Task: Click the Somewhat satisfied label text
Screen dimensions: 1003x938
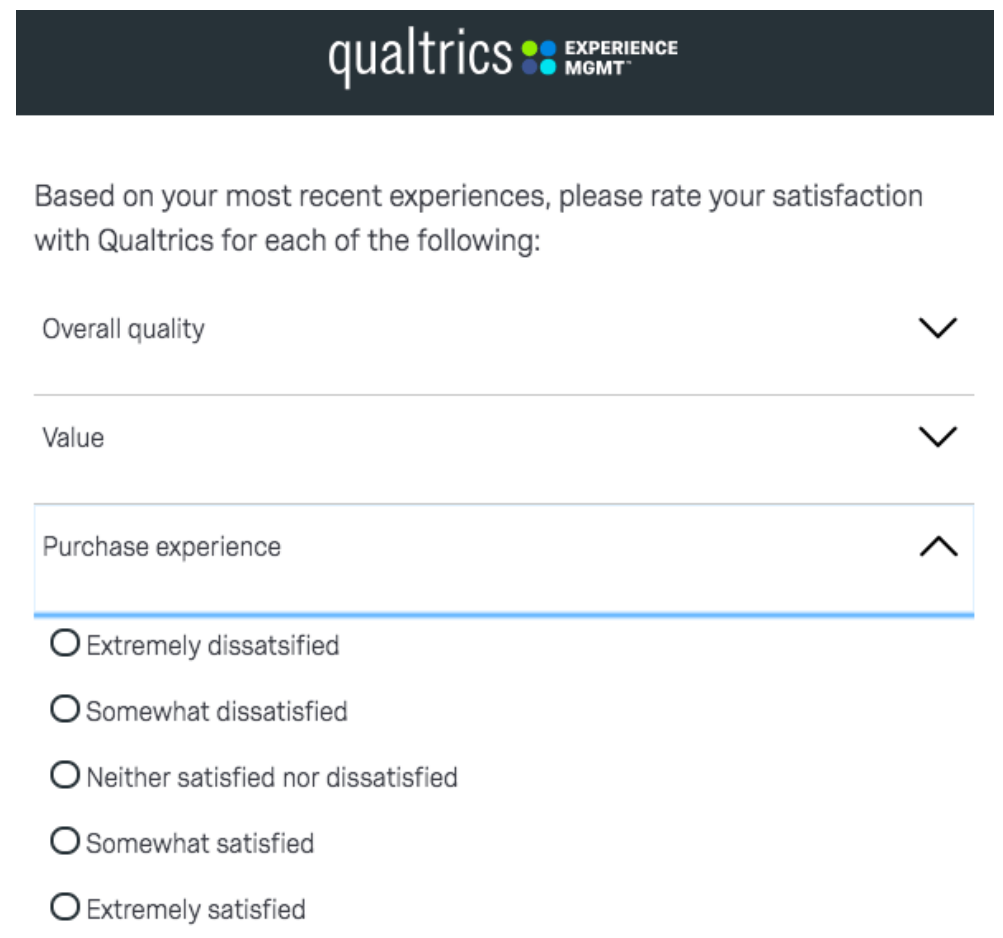Action: click(x=200, y=843)
